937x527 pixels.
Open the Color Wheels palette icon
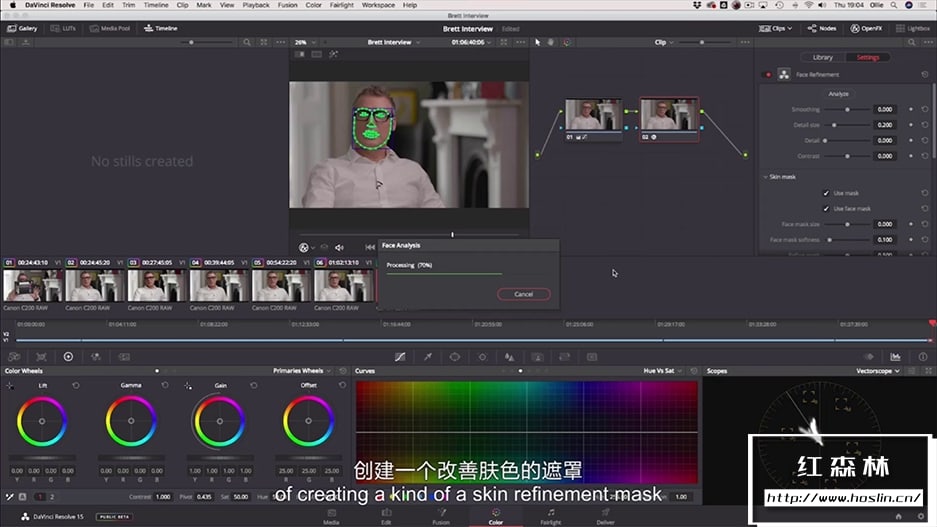pos(68,357)
